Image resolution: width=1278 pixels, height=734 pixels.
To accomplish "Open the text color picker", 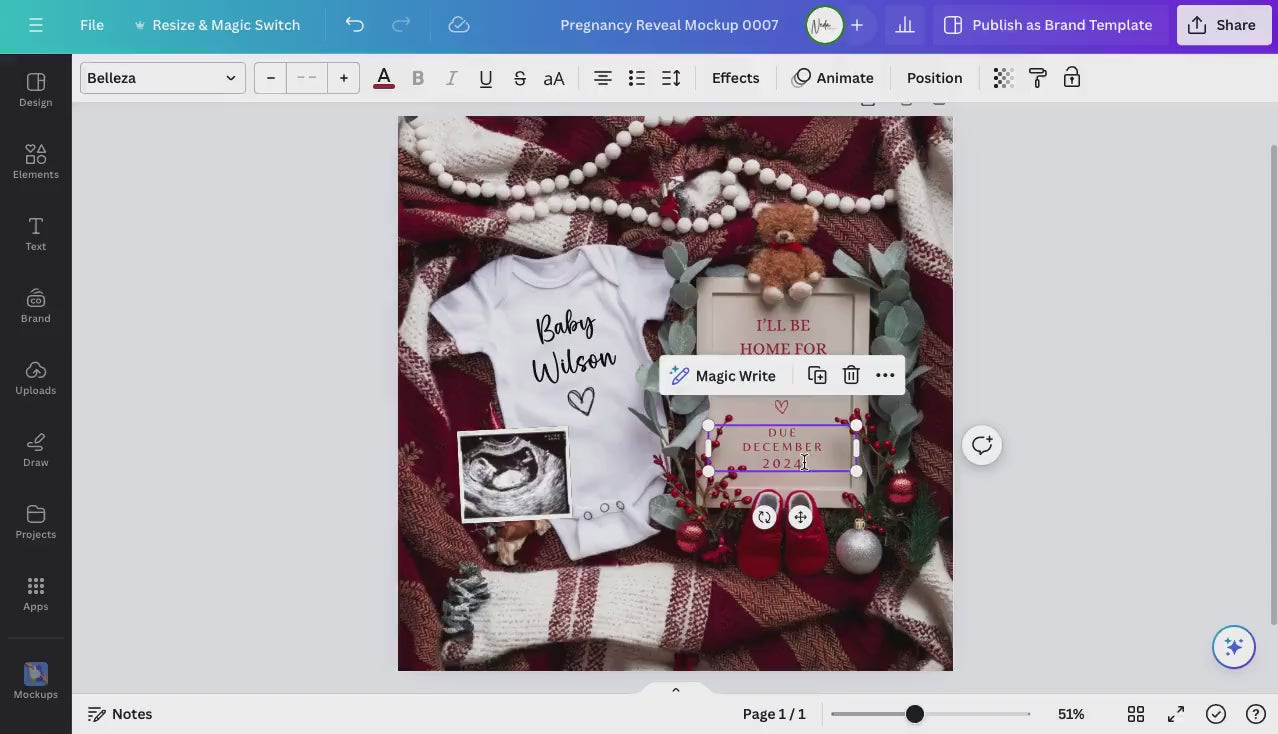I will pos(383,78).
